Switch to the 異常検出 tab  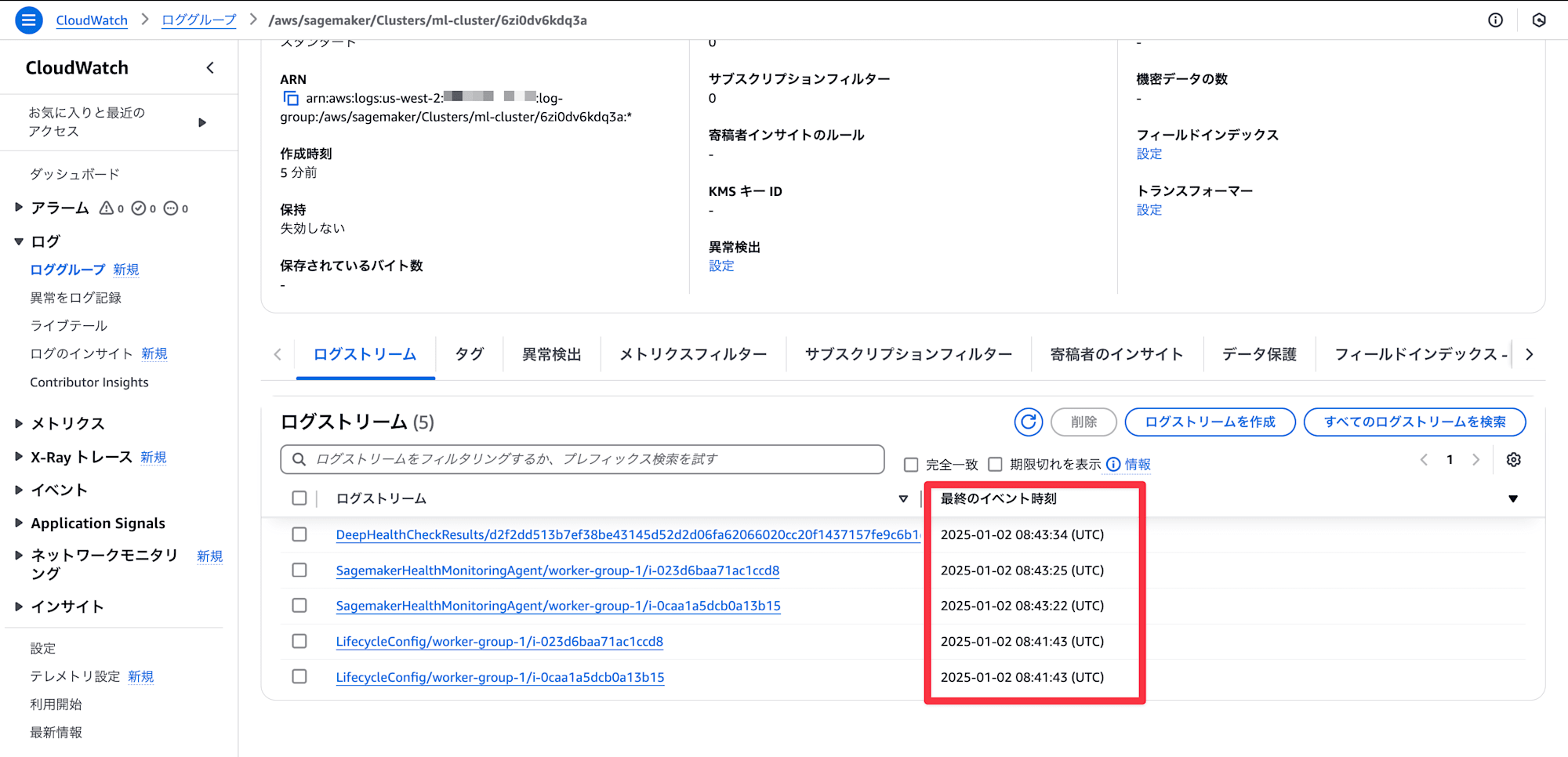click(552, 354)
